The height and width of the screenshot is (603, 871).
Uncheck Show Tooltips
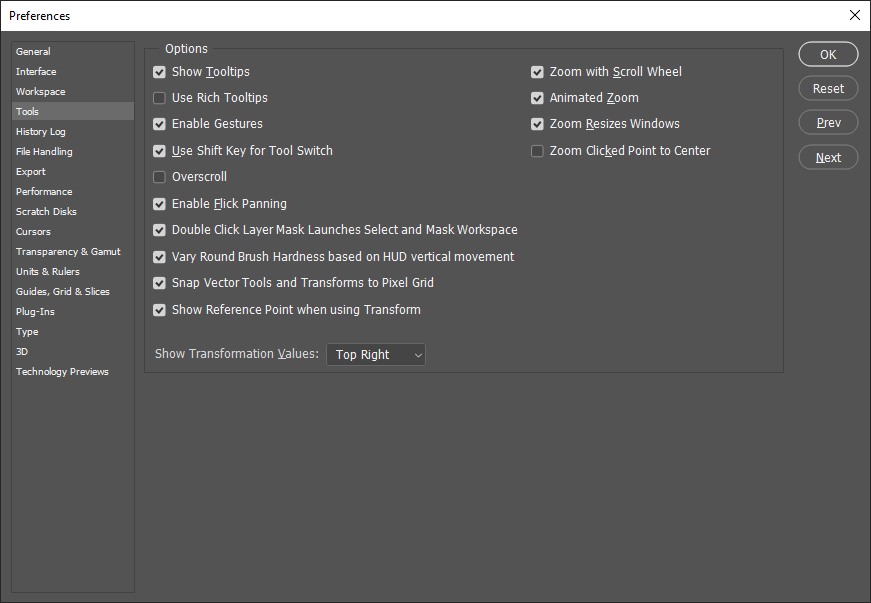click(x=160, y=72)
